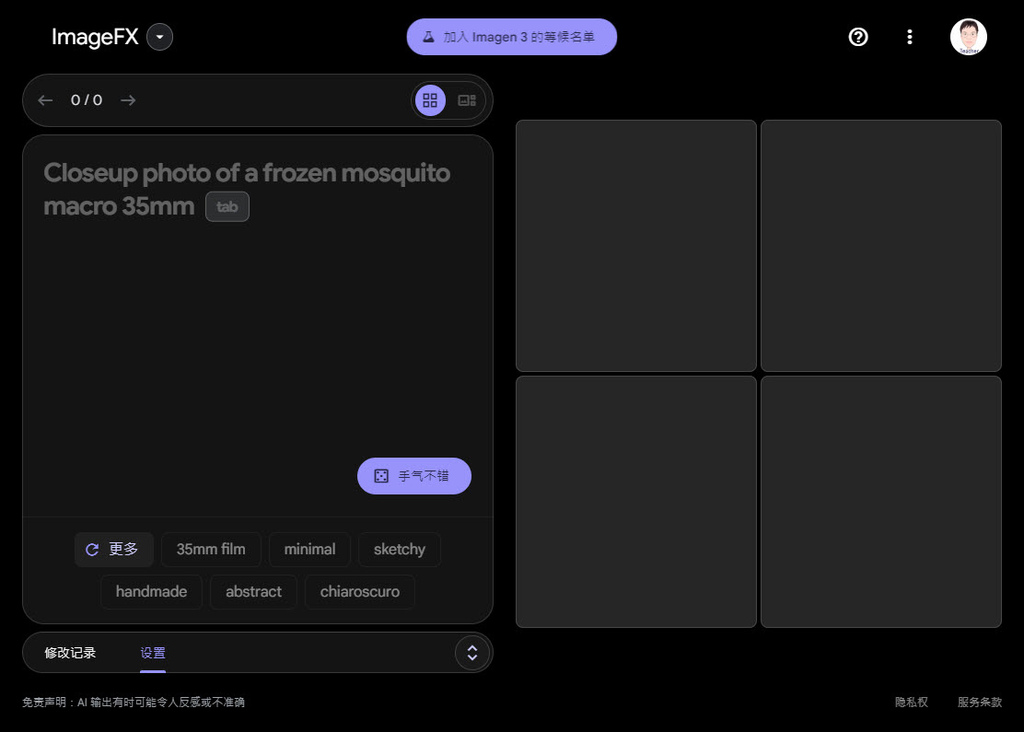Click the user profile avatar

point(968,37)
